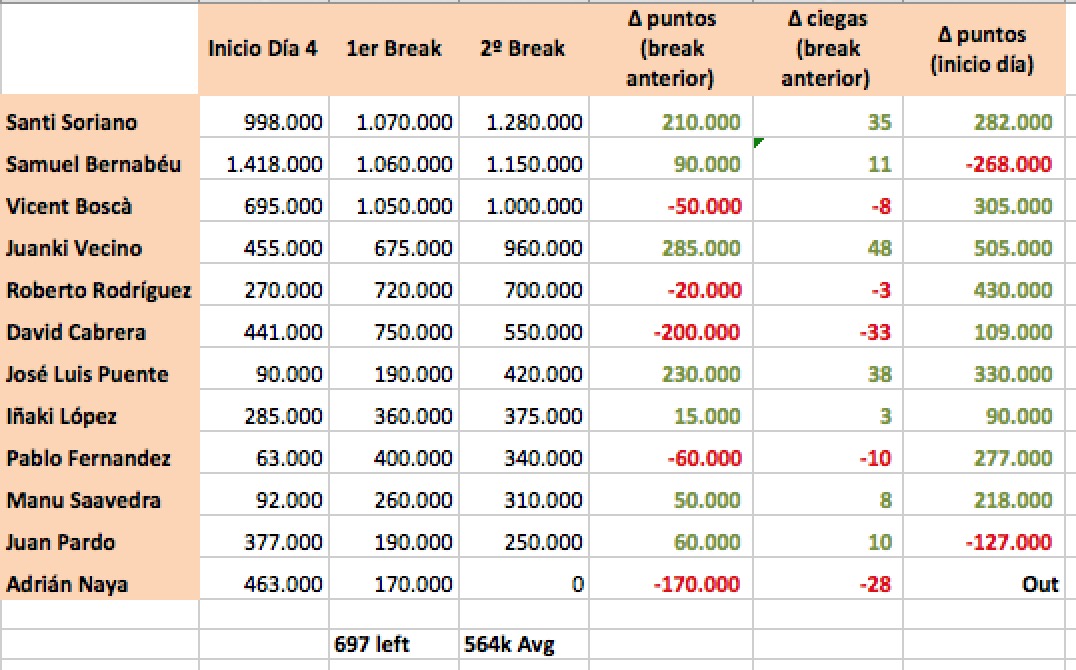Viewport: 1076px width, 670px height.
Task: Select the 564k Avg cell
Action: click(524, 644)
